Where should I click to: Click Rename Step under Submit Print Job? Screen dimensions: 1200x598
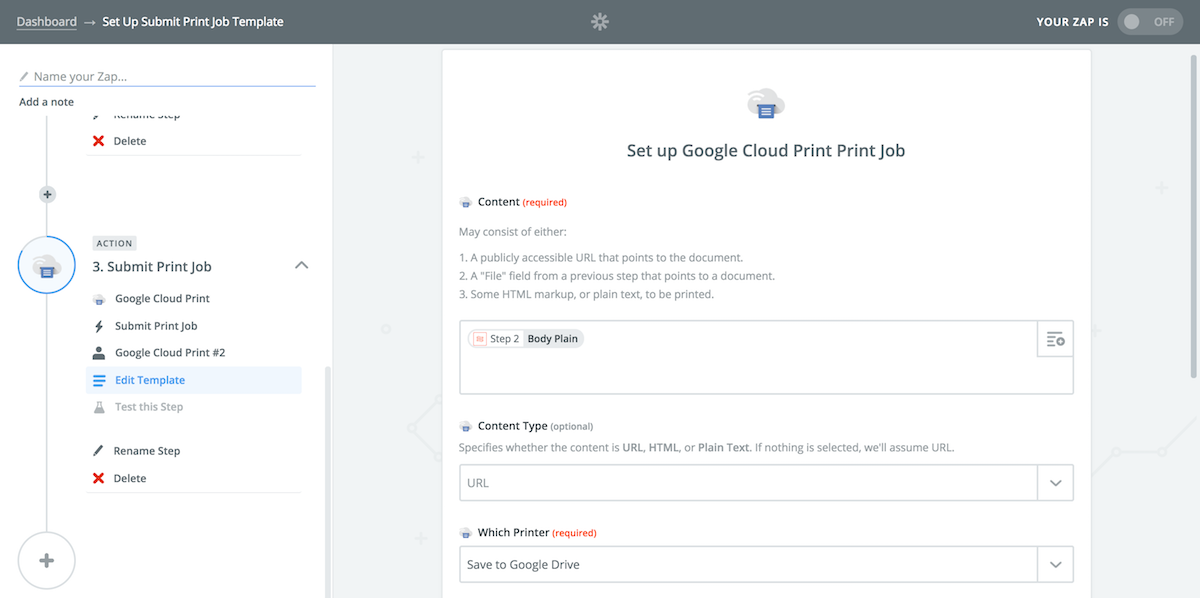(x=147, y=451)
